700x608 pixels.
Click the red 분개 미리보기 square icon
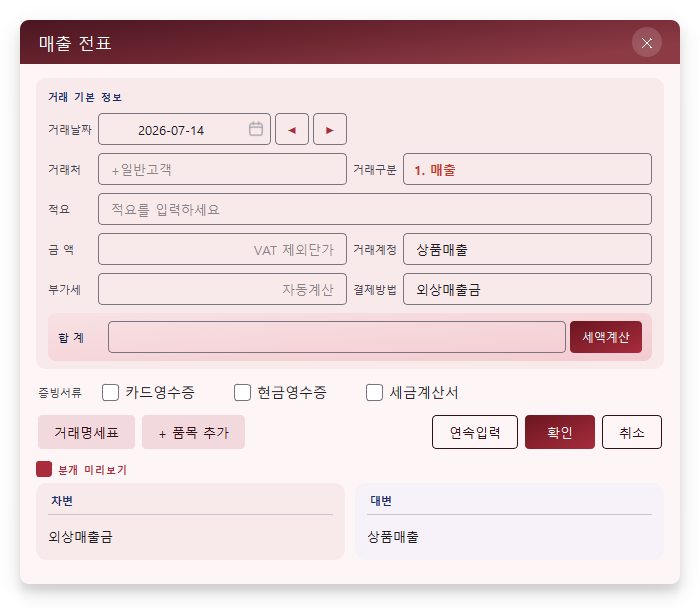pyautogui.click(x=44, y=469)
